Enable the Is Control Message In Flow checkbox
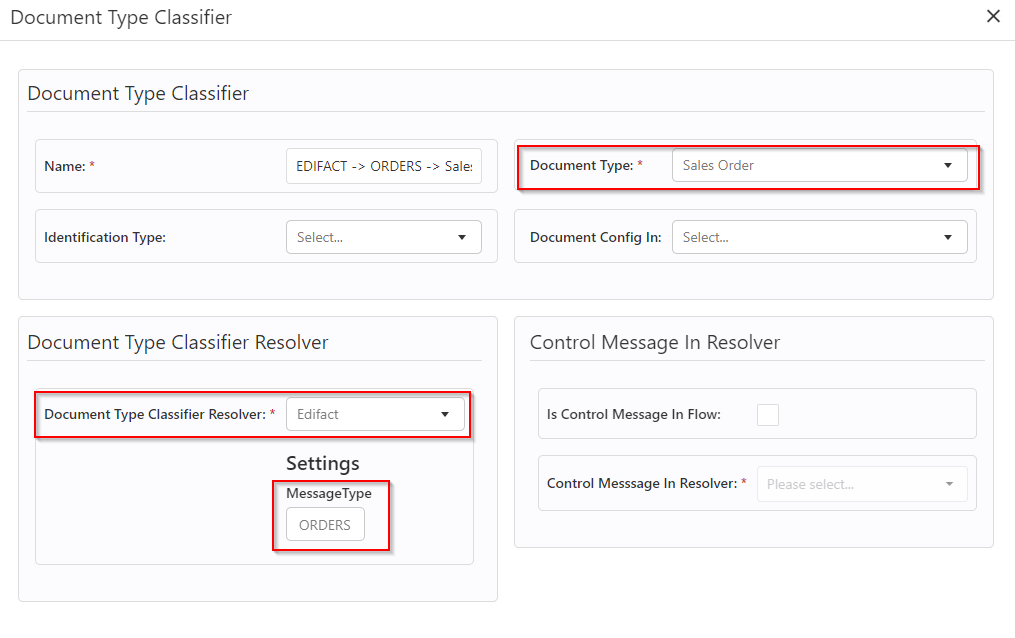 (x=767, y=414)
